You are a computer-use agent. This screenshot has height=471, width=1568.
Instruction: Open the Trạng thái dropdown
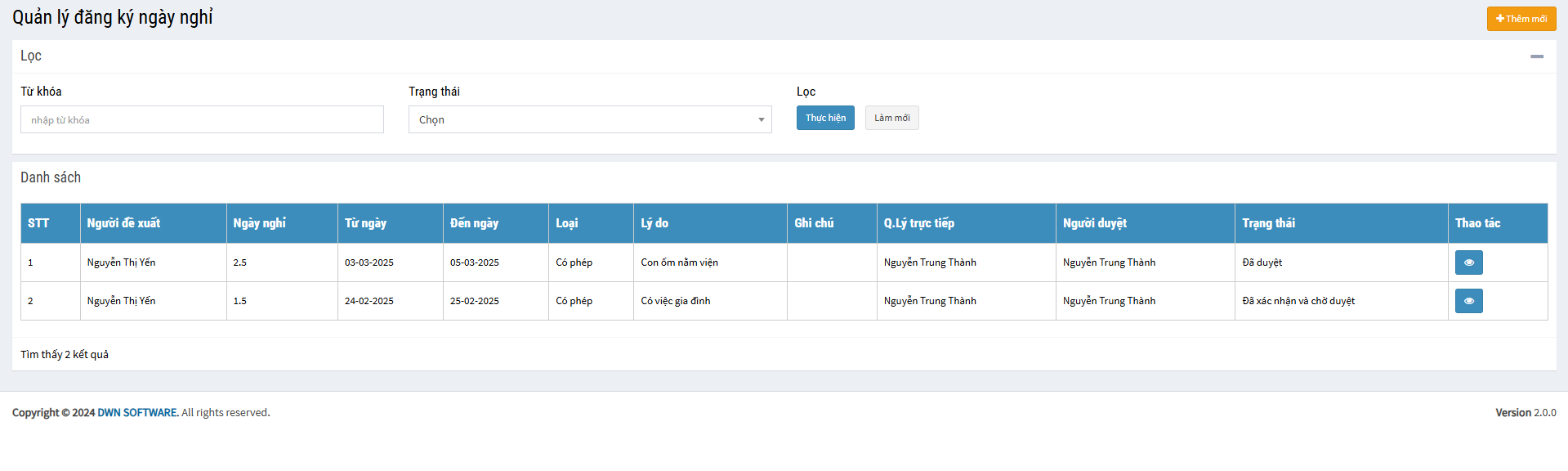(x=589, y=119)
